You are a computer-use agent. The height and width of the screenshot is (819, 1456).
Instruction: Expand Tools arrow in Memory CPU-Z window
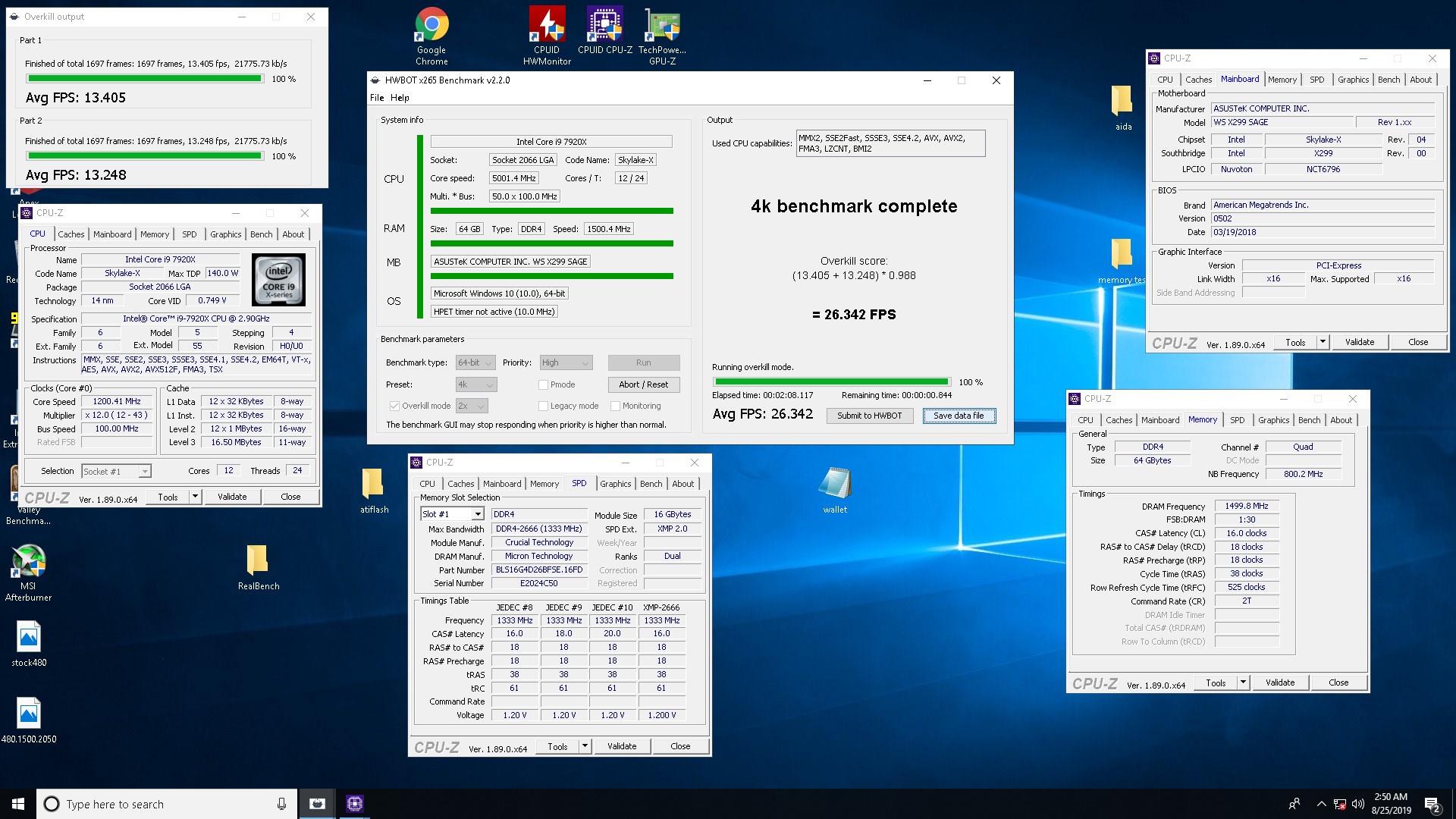(x=1243, y=682)
